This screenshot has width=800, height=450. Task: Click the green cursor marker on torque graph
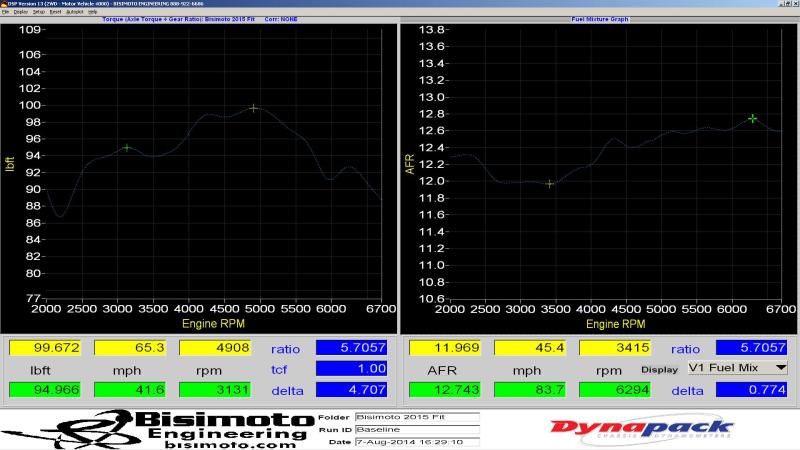[x=127, y=148]
